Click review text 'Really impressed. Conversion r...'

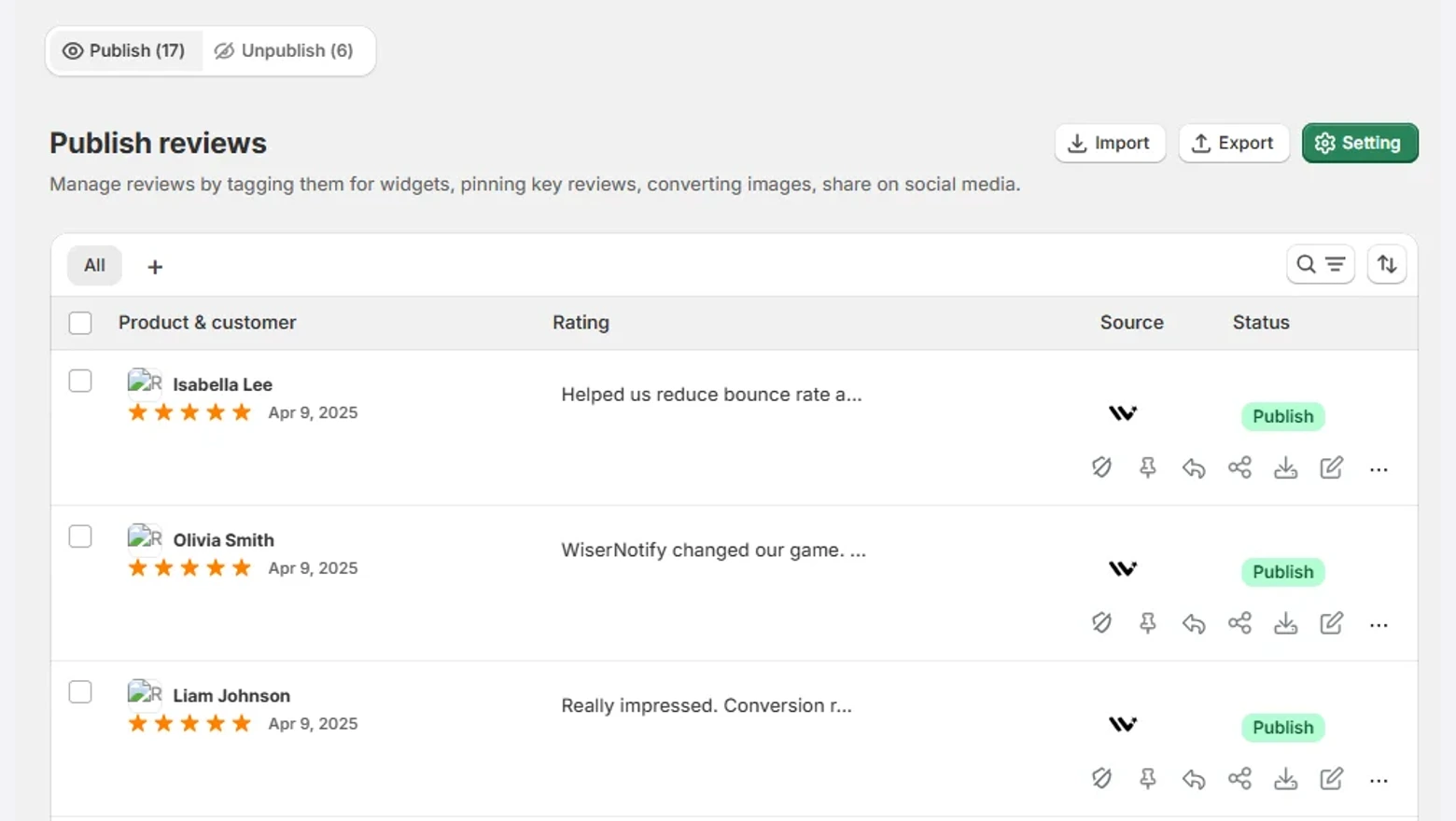707,706
